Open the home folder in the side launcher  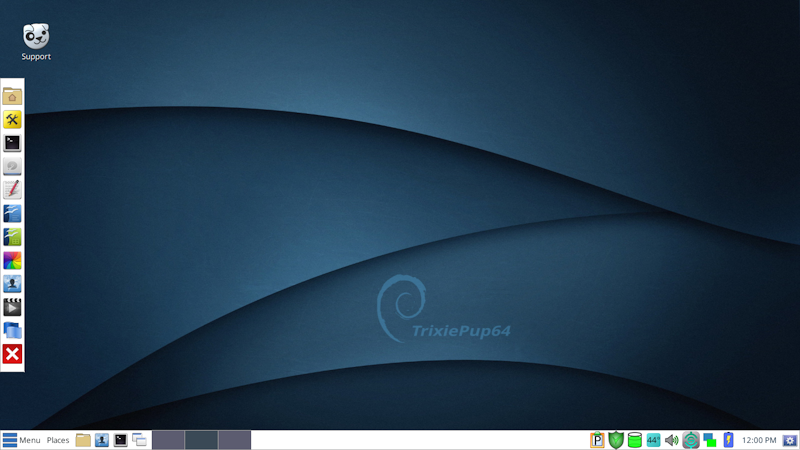coord(13,96)
